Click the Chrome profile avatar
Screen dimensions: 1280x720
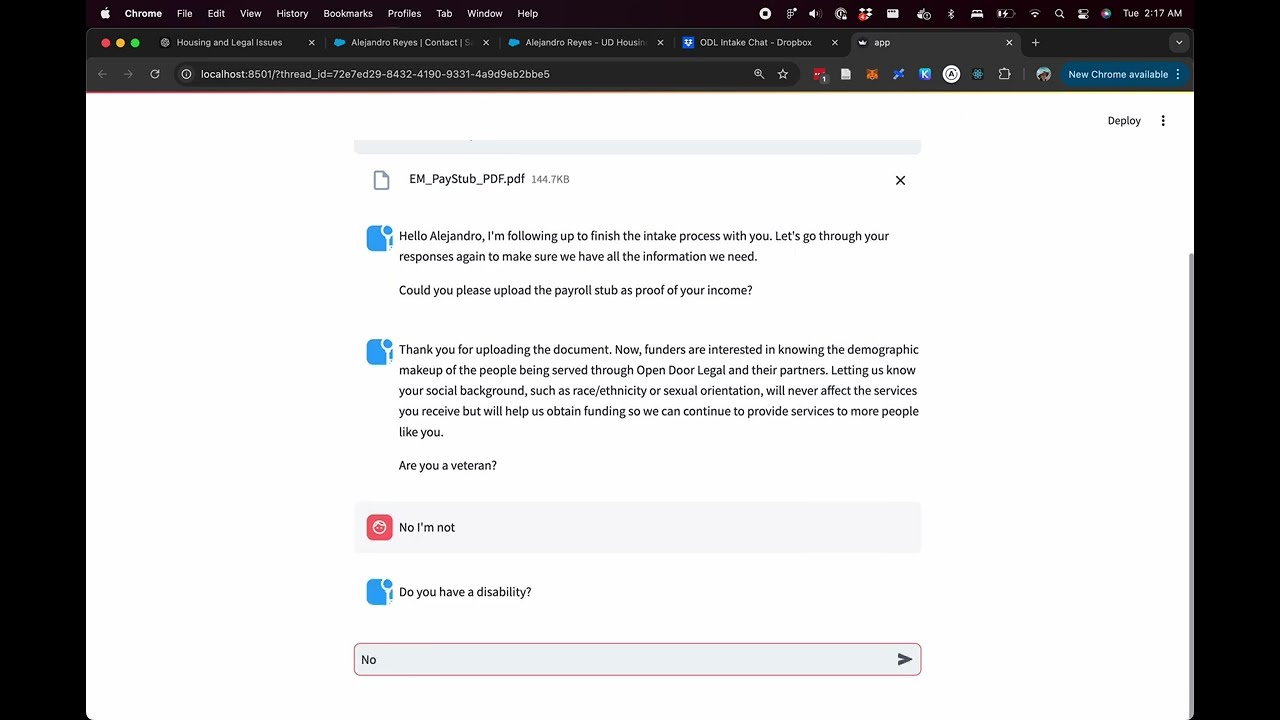tap(1043, 74)
